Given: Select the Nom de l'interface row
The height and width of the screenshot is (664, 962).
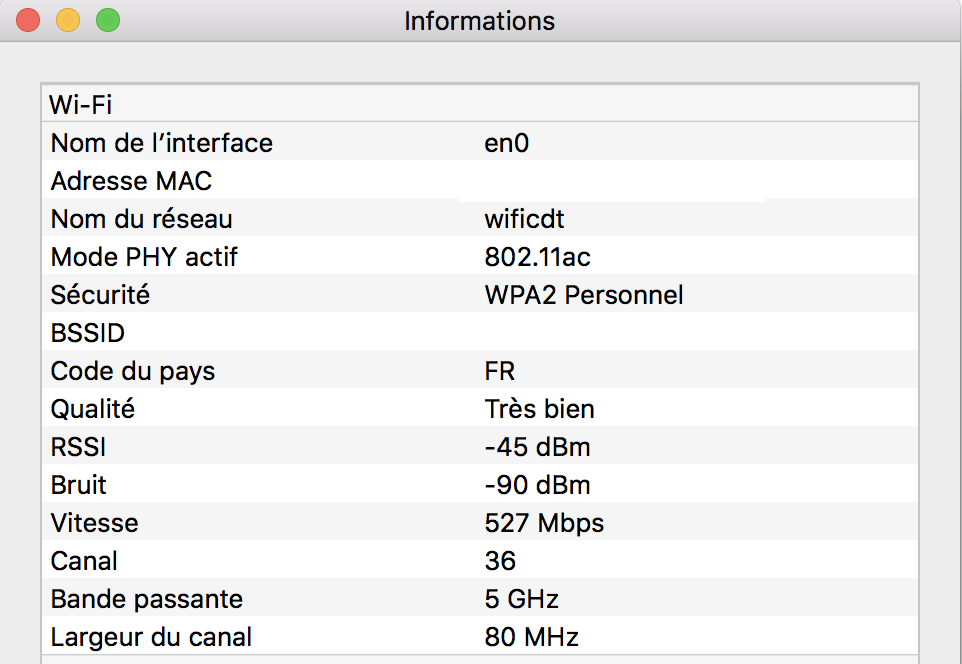Looking at the screenshot, I should pyautogui.click(x=480, y=142).
